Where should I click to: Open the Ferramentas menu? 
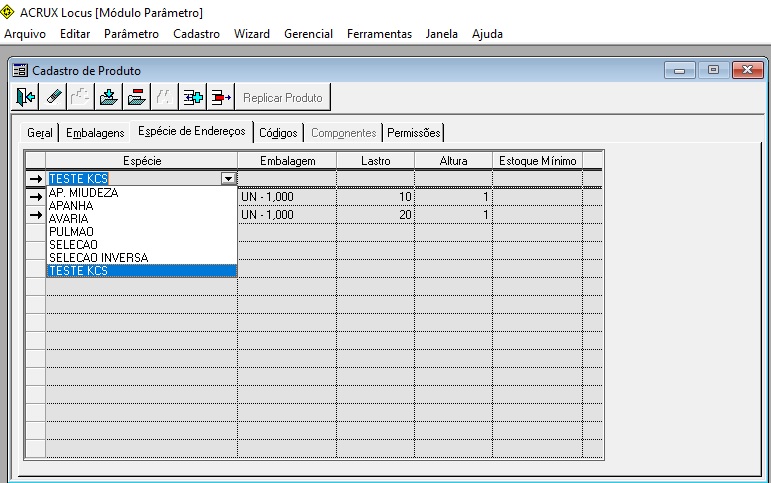[x=379, y=34]
